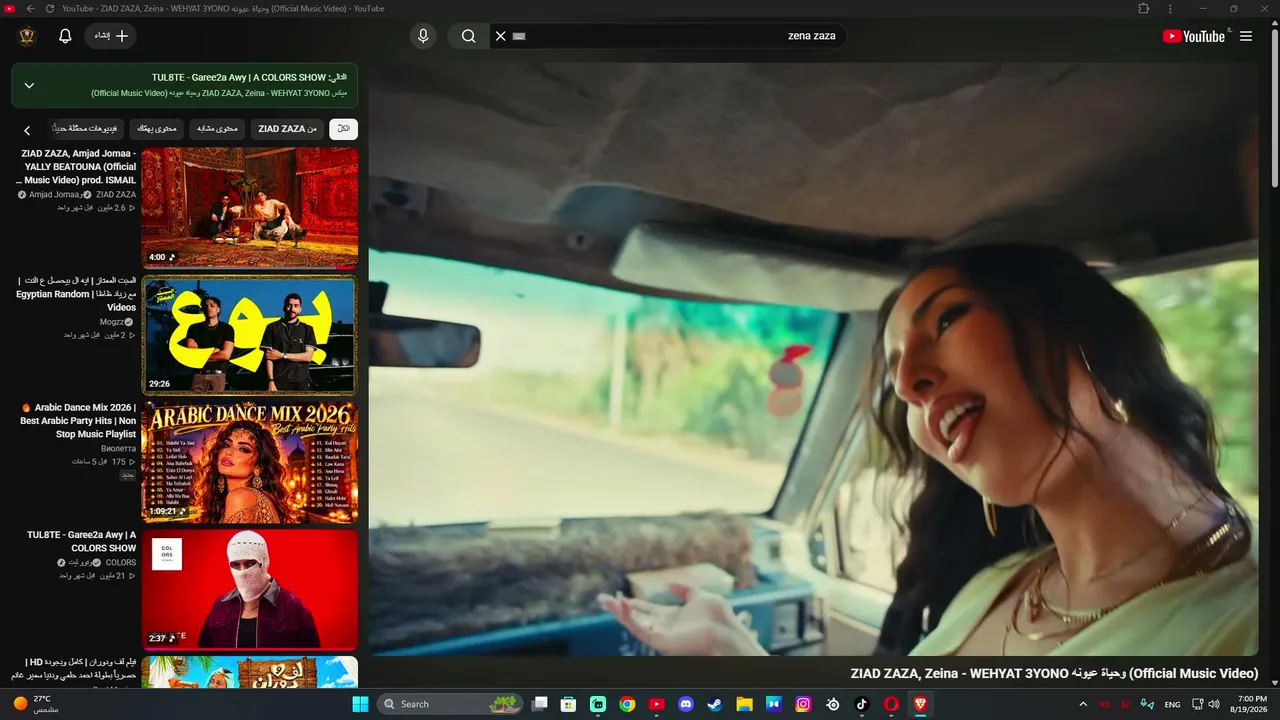The width and height of the screenshot is (1280, 720).
Task: Select the 'الكل' (All) filter chip
Action: [343, 129]
